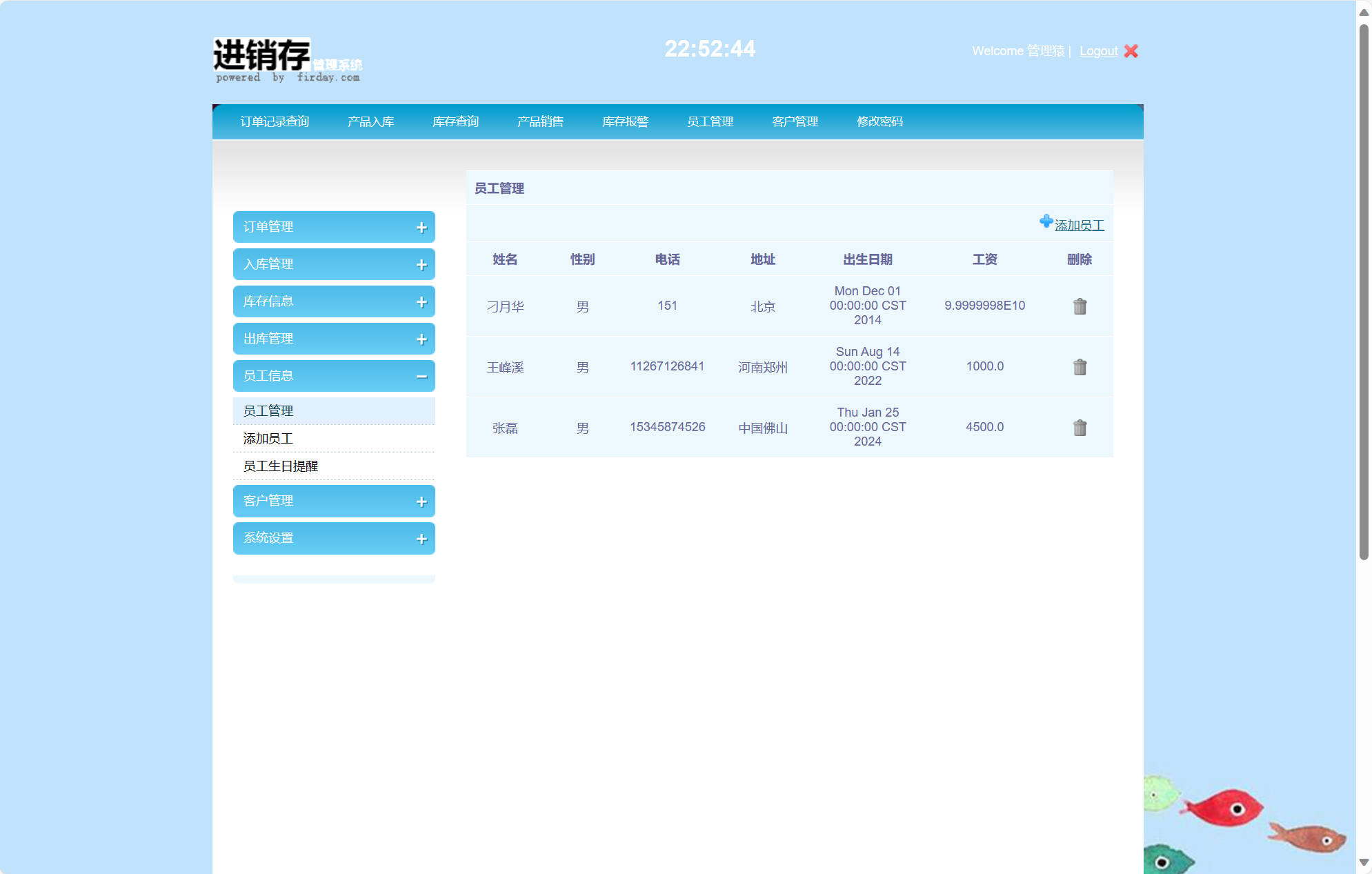Go to 库存报警 in the navigation bar
This screenshot has width=1372, height=874.
pyautogui.click(x=625, y=122)
